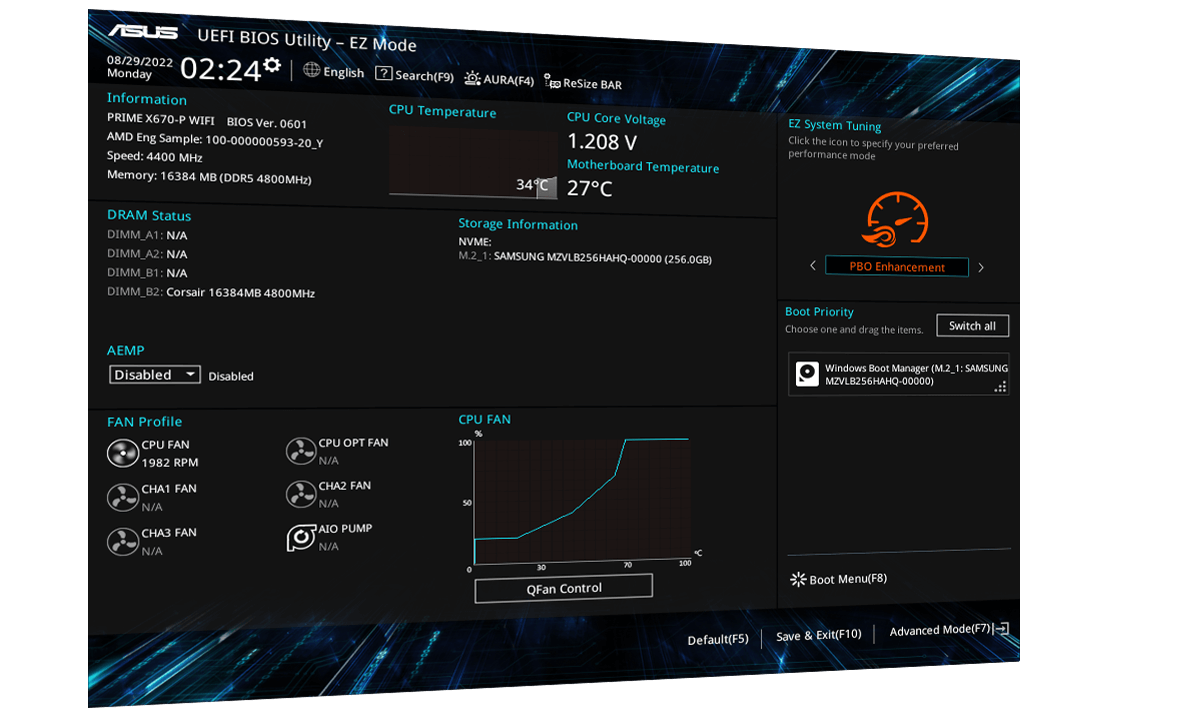This screenshot has height=720, width=1200.
Task: Open QFan Control
Action: pyautogui.click(x=564, y=588)
